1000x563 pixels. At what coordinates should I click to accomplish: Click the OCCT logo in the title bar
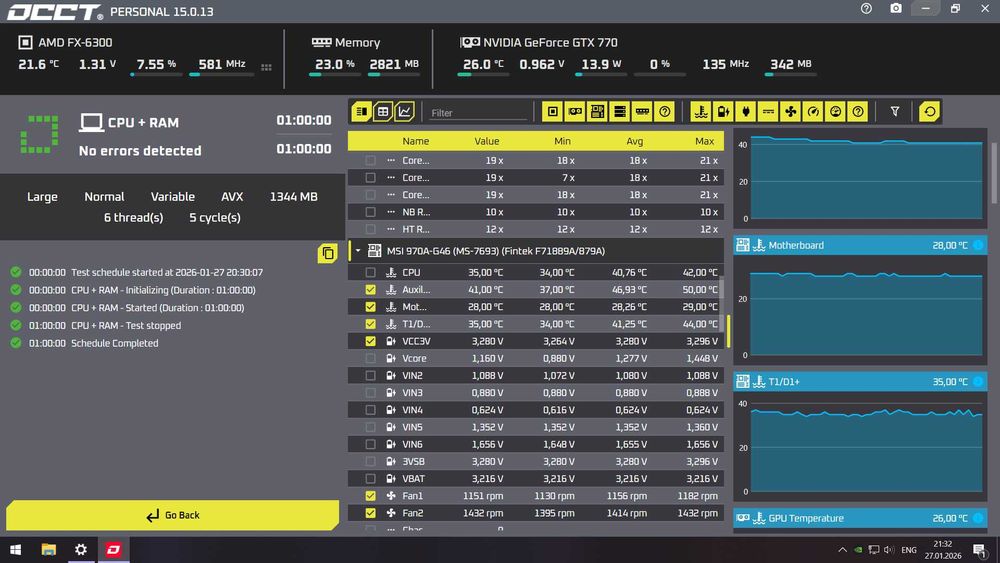(x=55, y=12)
